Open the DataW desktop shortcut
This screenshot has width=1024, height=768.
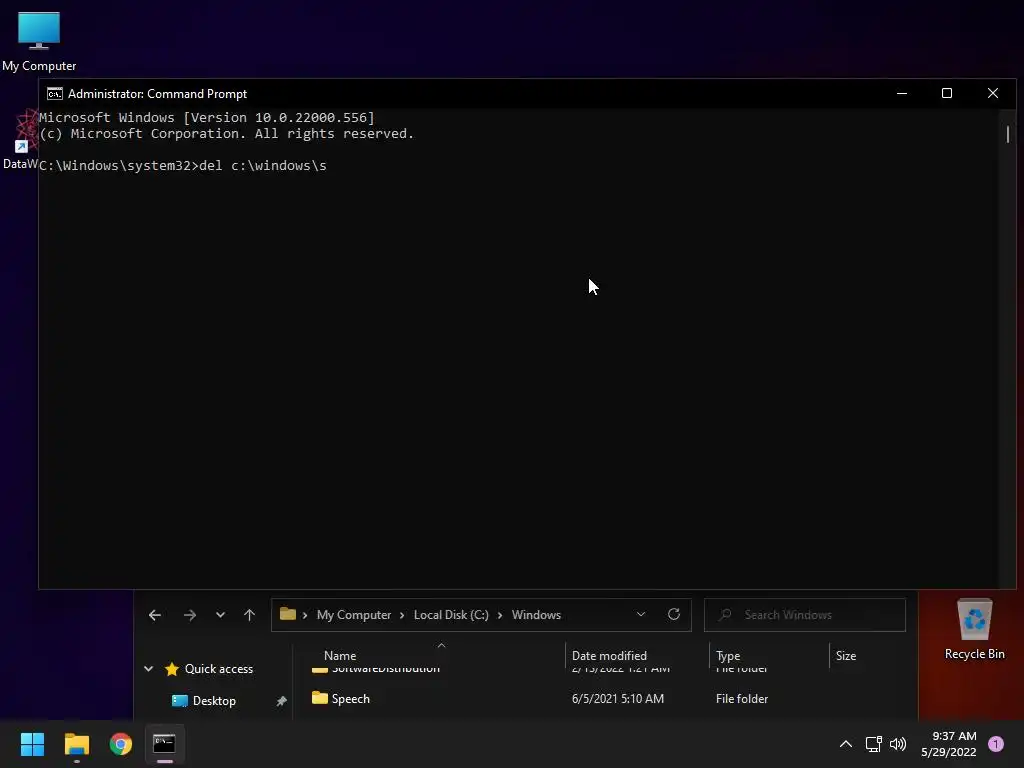pos(21,139)
